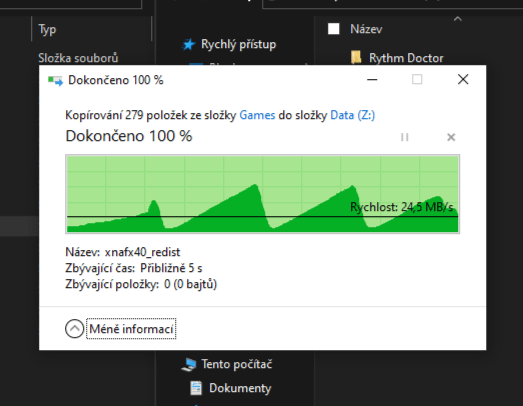Click the Typ column header
The width and height of the screenshot is (523, 406).
[47, 29]
